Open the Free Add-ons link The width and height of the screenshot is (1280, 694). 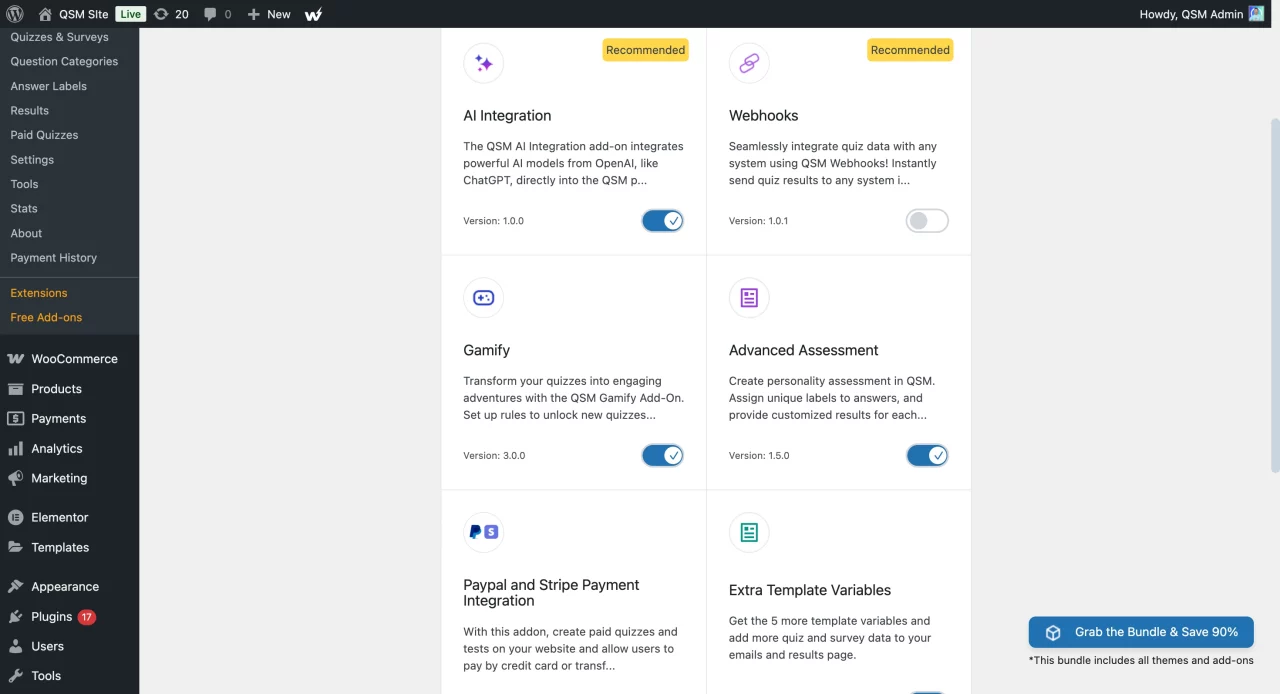pos(46,317)
